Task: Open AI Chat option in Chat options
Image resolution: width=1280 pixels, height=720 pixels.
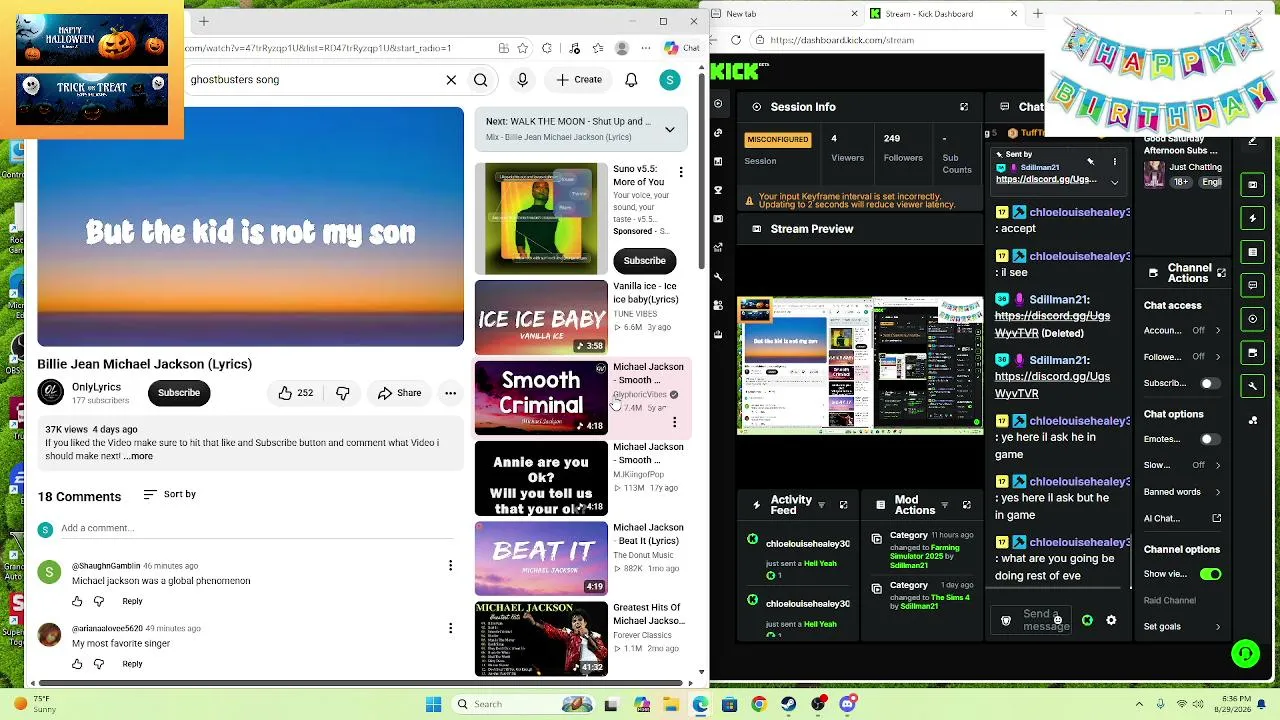Action: 1185,518
